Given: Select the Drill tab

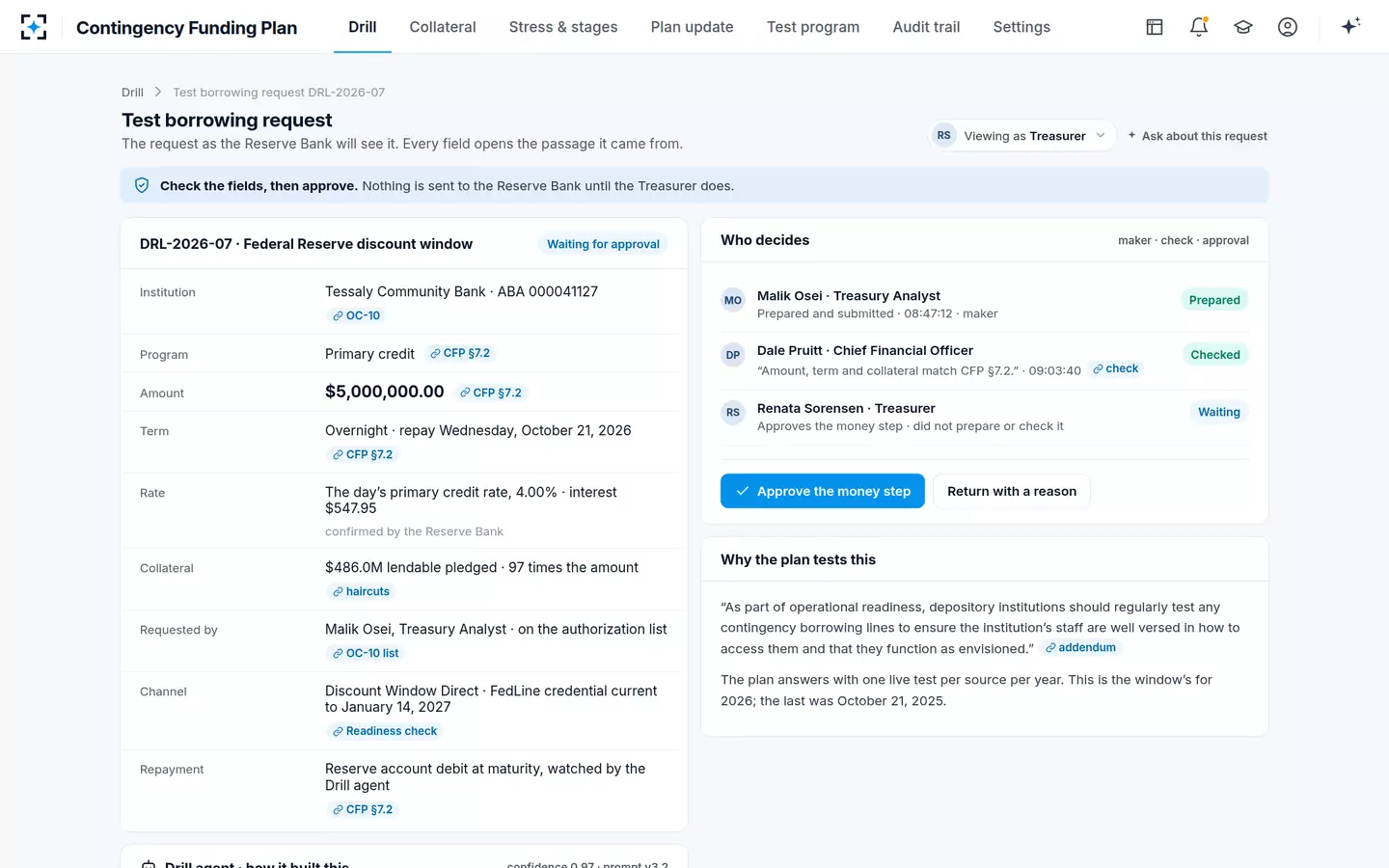Looking at the screenshot, I should coord(363,27).
